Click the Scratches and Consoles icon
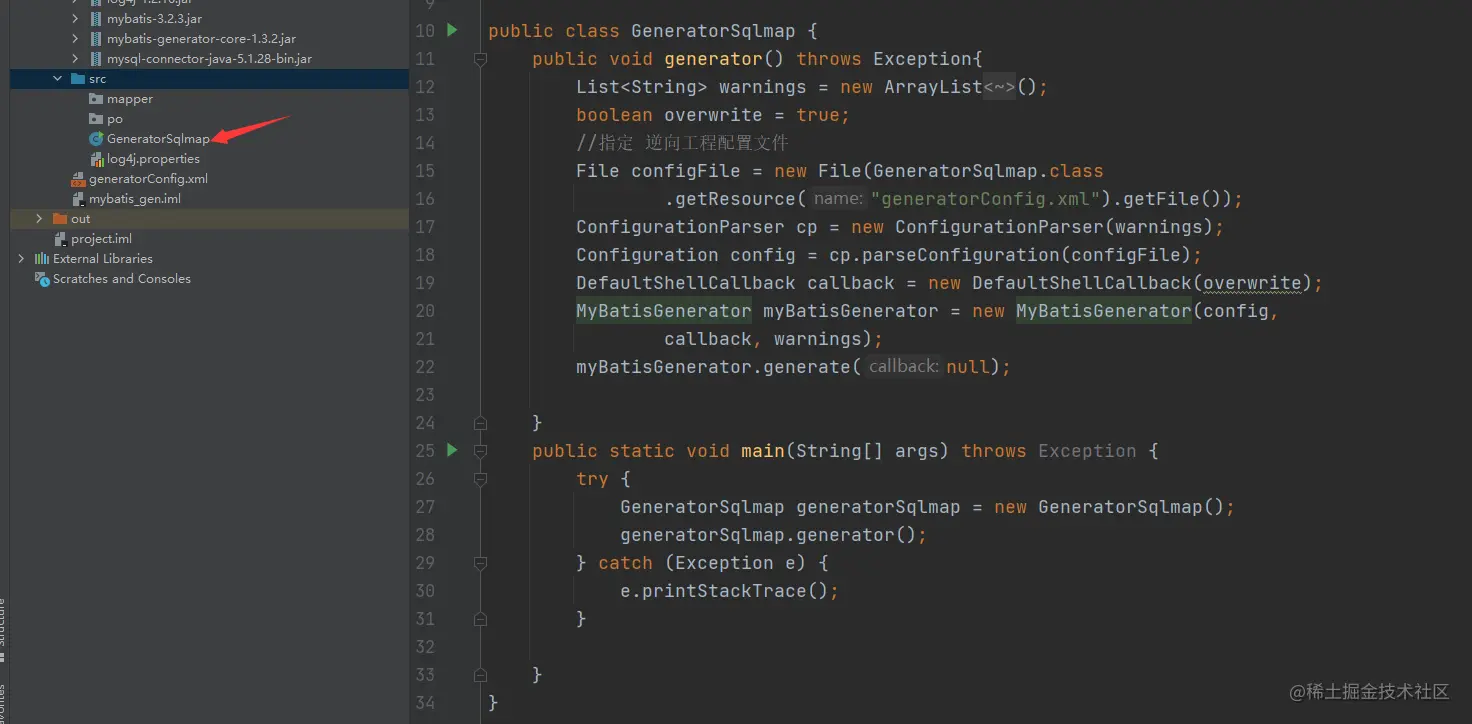Viewport: 1472px width, 724px height. [x=42, y=279]
